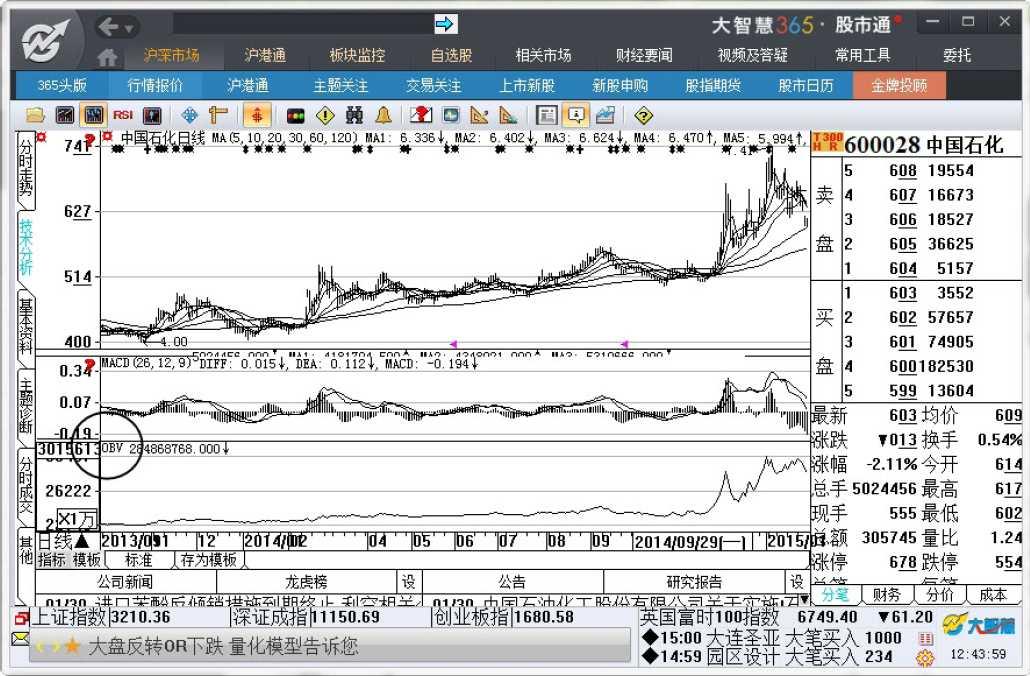This screenshot has width=1030, height=676.
Task: Open the 财经要闻 menu
Action: [x=644, y=56]
